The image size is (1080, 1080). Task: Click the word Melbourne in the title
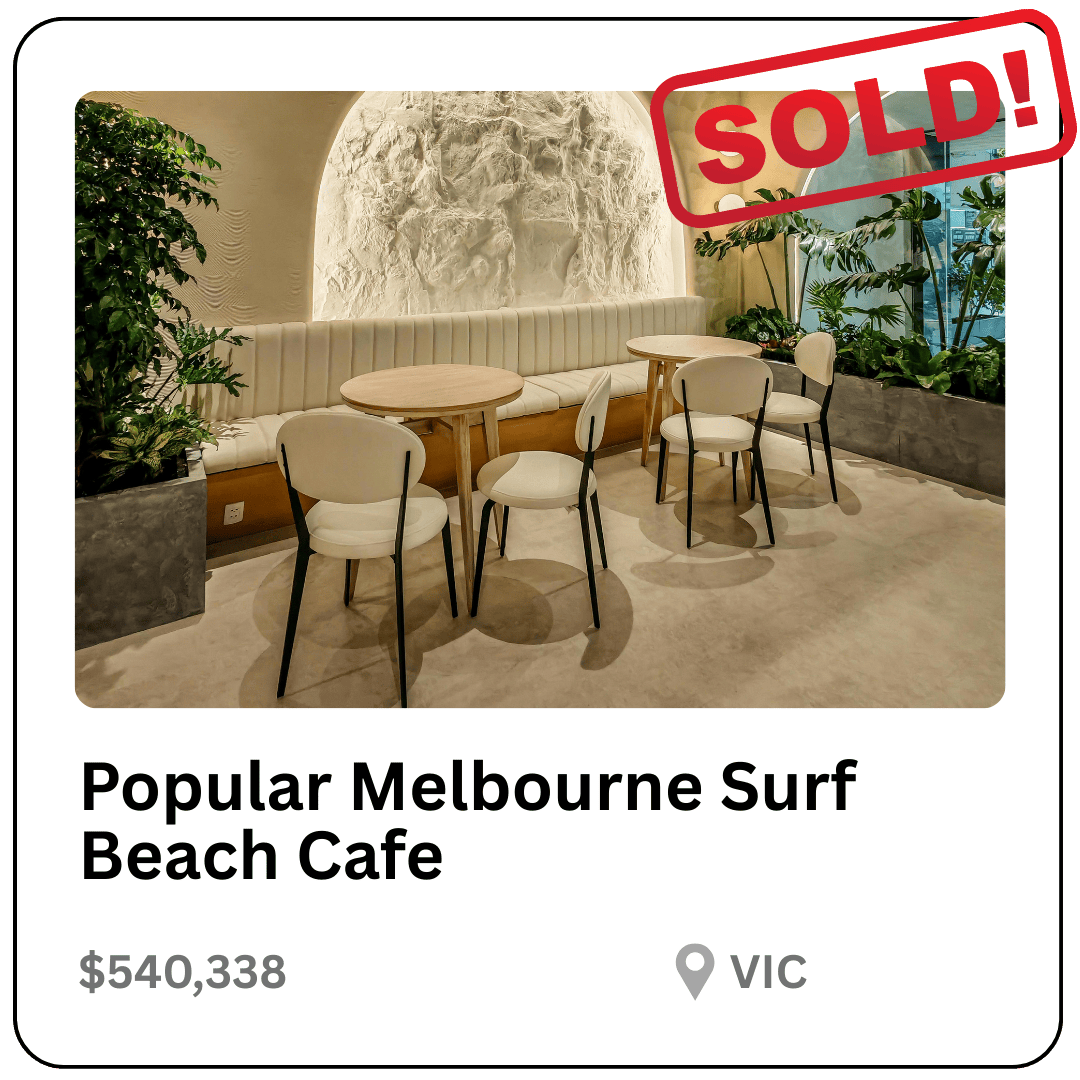point(526,787)
